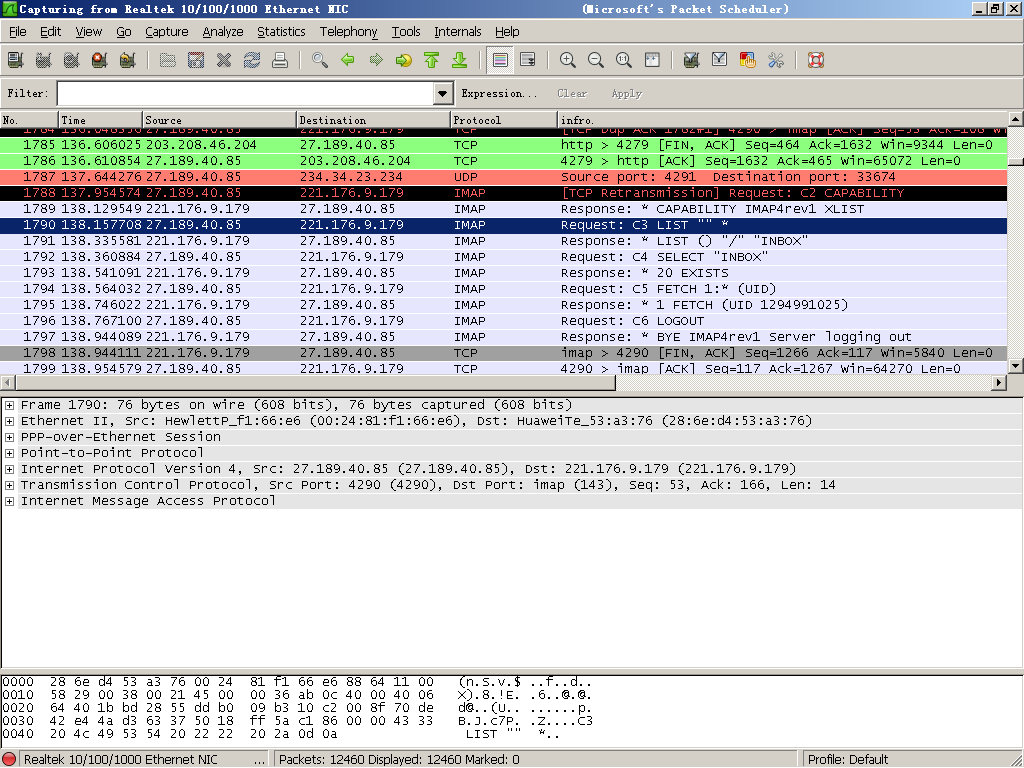Viewport: 1024px width, 768px height.
Task: Select packet 1796 LOGOUT request row
Action: point(504,321)
